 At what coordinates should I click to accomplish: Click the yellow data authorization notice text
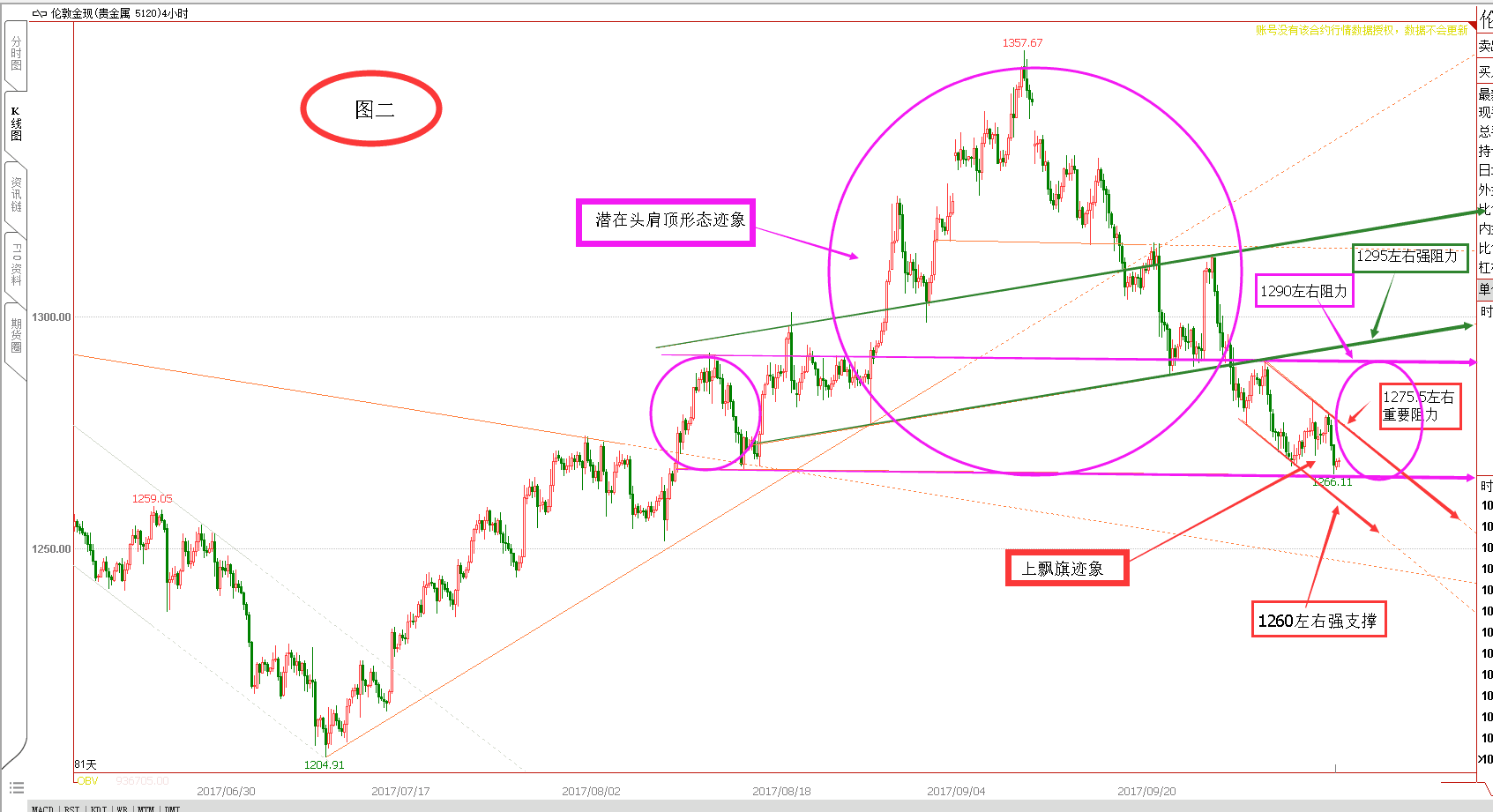1362,30
